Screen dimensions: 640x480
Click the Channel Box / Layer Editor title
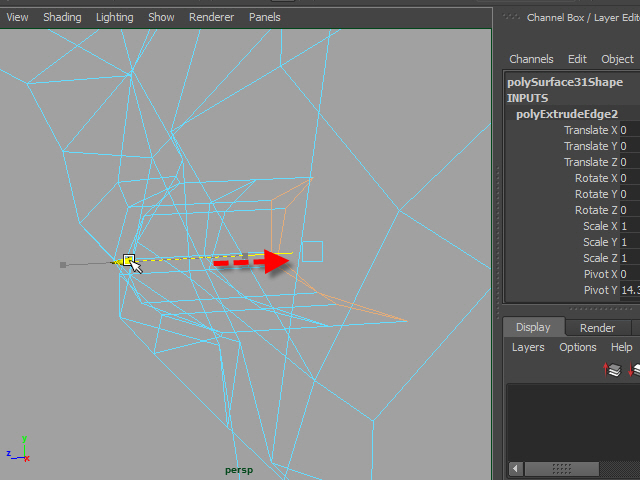point(583,18)
